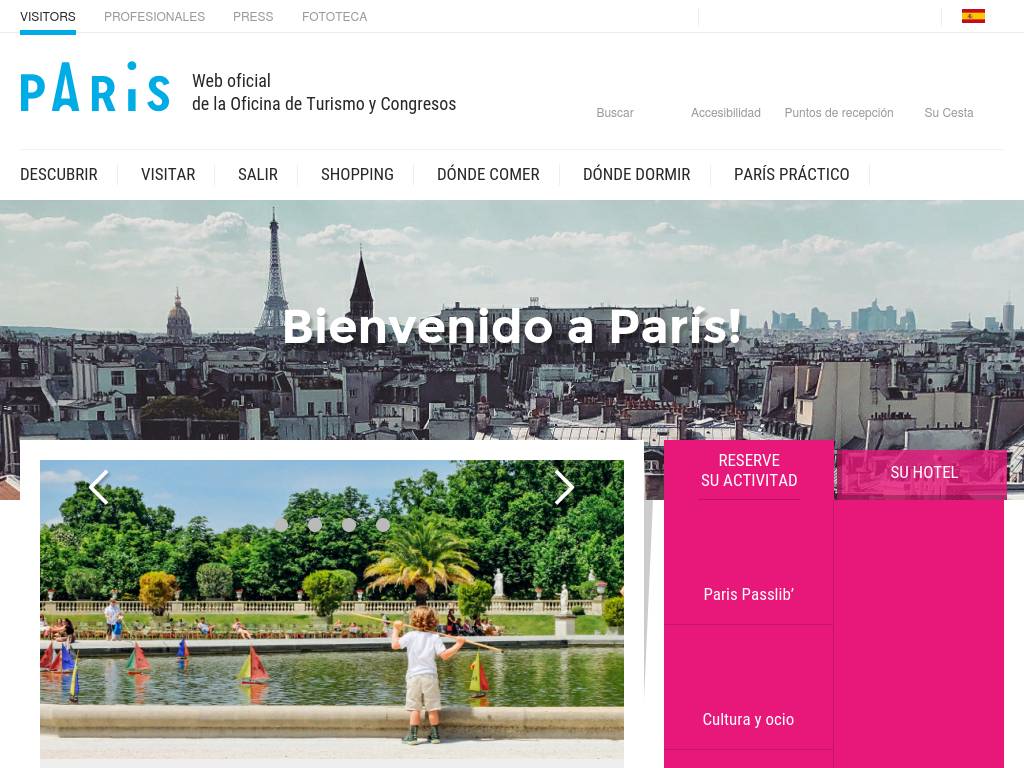Click the Paris Passlib' link

[x=748, y=594]
